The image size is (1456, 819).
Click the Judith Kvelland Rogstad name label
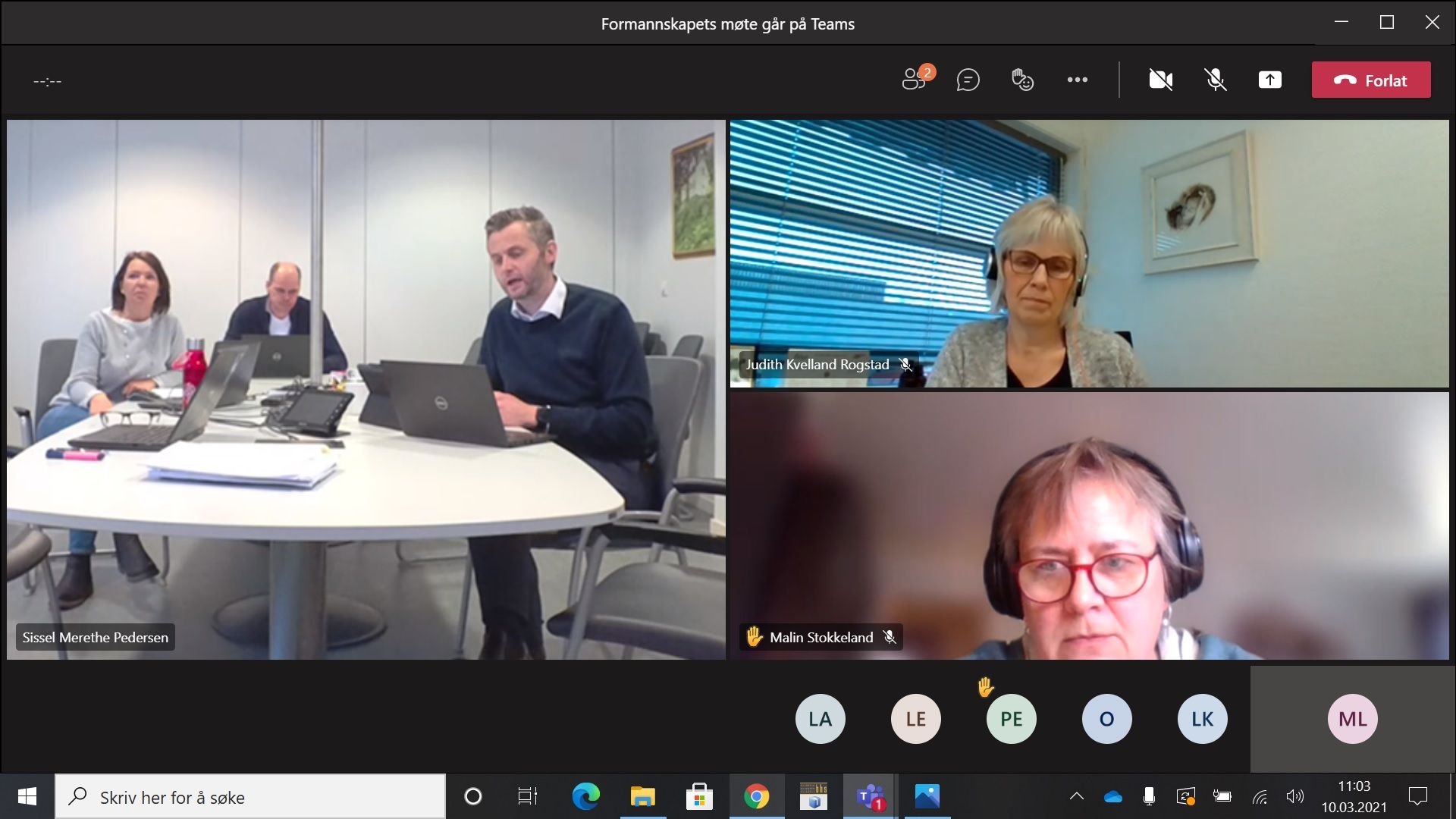coord(817,365)
